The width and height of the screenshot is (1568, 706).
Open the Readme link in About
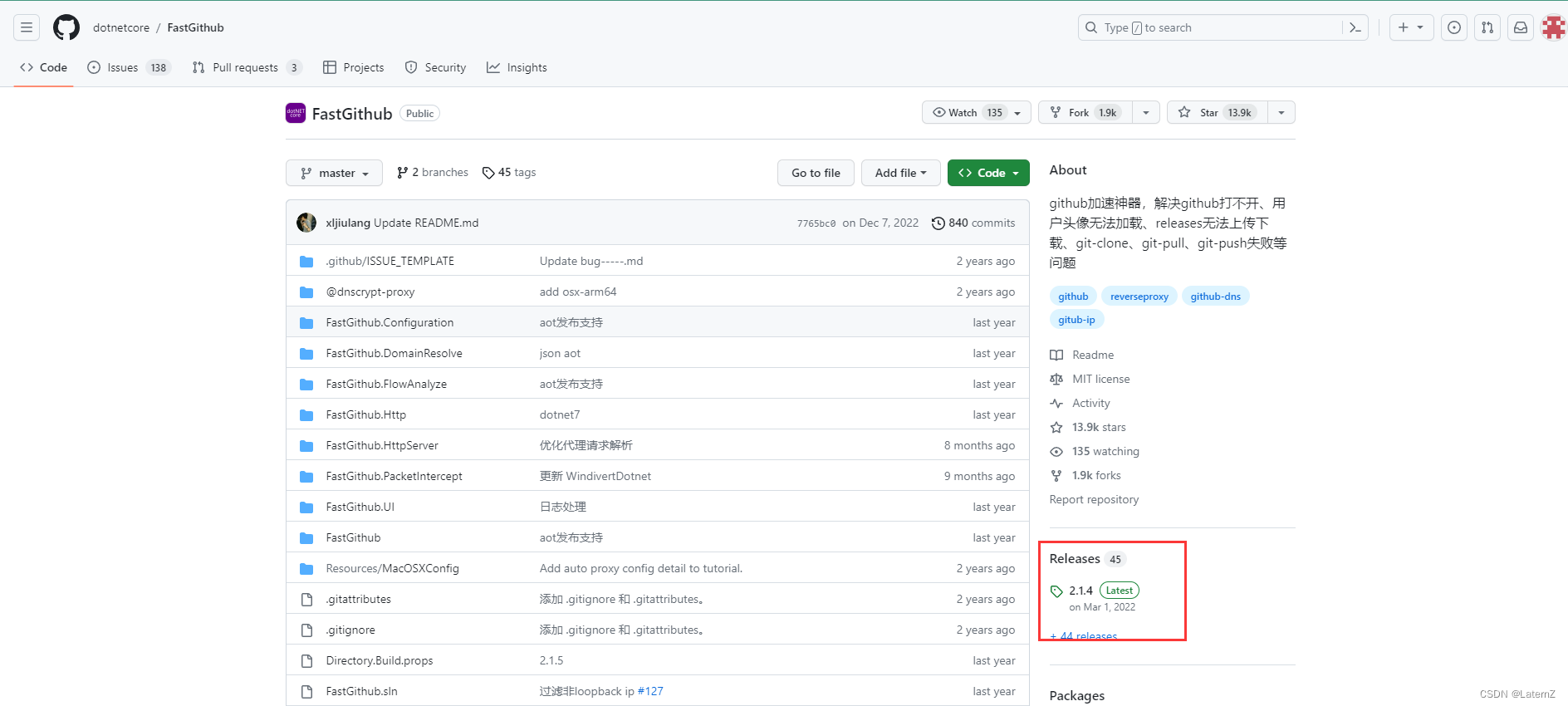(x=1082, y=355)
